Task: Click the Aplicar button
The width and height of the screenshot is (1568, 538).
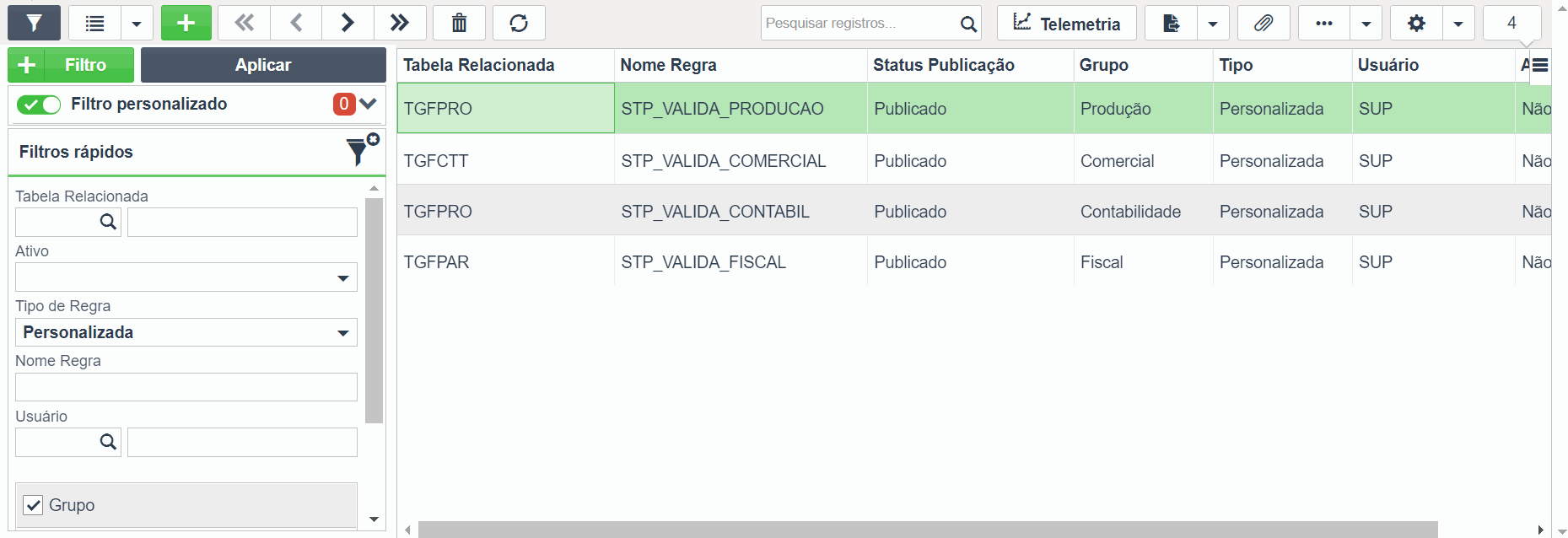Action: [263, 65]
